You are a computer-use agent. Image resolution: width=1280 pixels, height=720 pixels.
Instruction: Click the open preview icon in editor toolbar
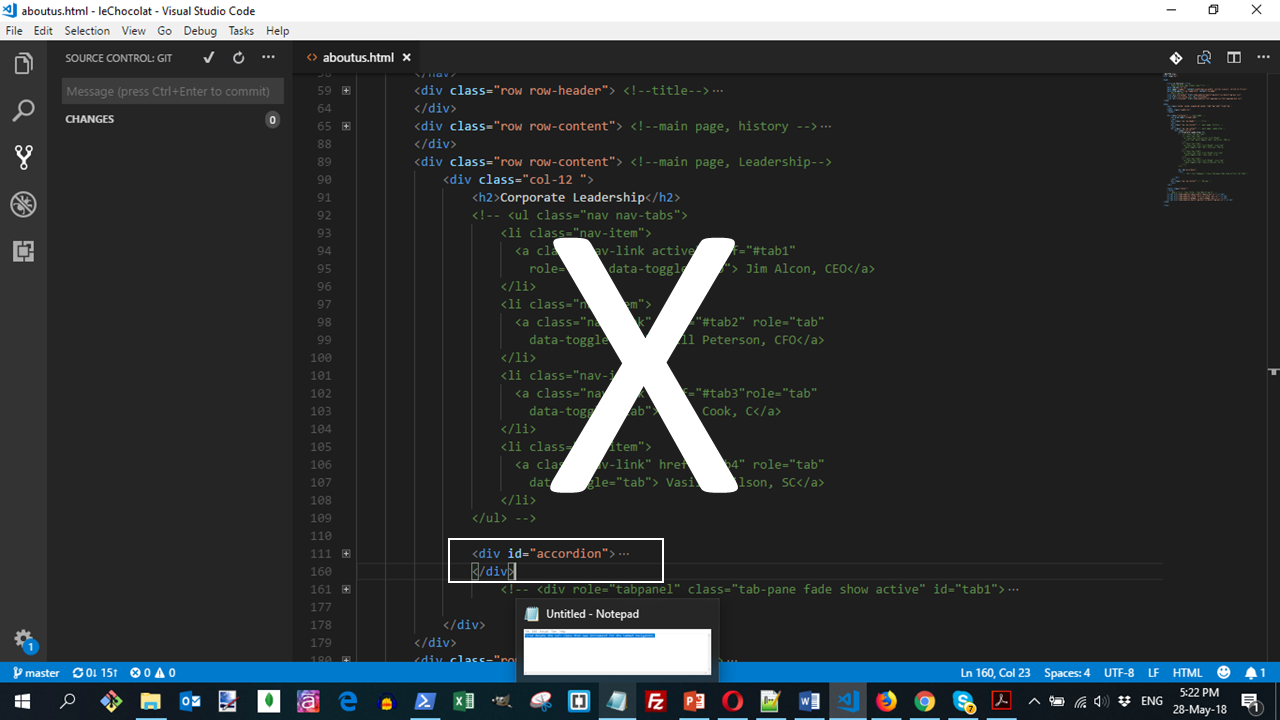(x=1205, y=58)
